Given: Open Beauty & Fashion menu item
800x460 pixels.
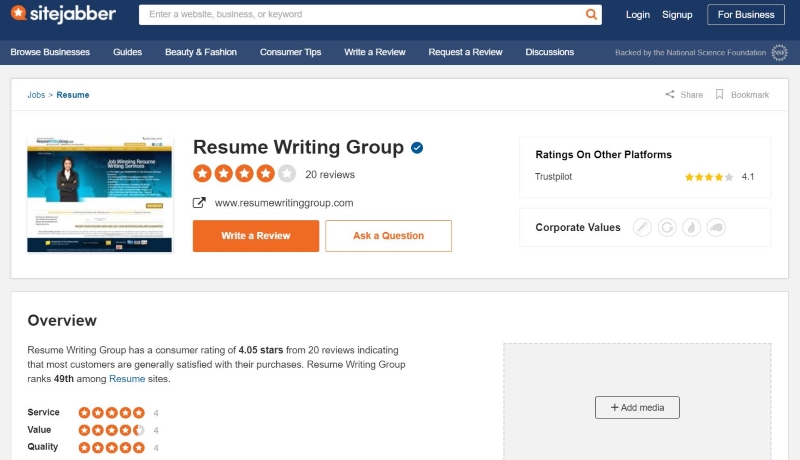Looking at the screenshot, I should (x=201, y=52).
